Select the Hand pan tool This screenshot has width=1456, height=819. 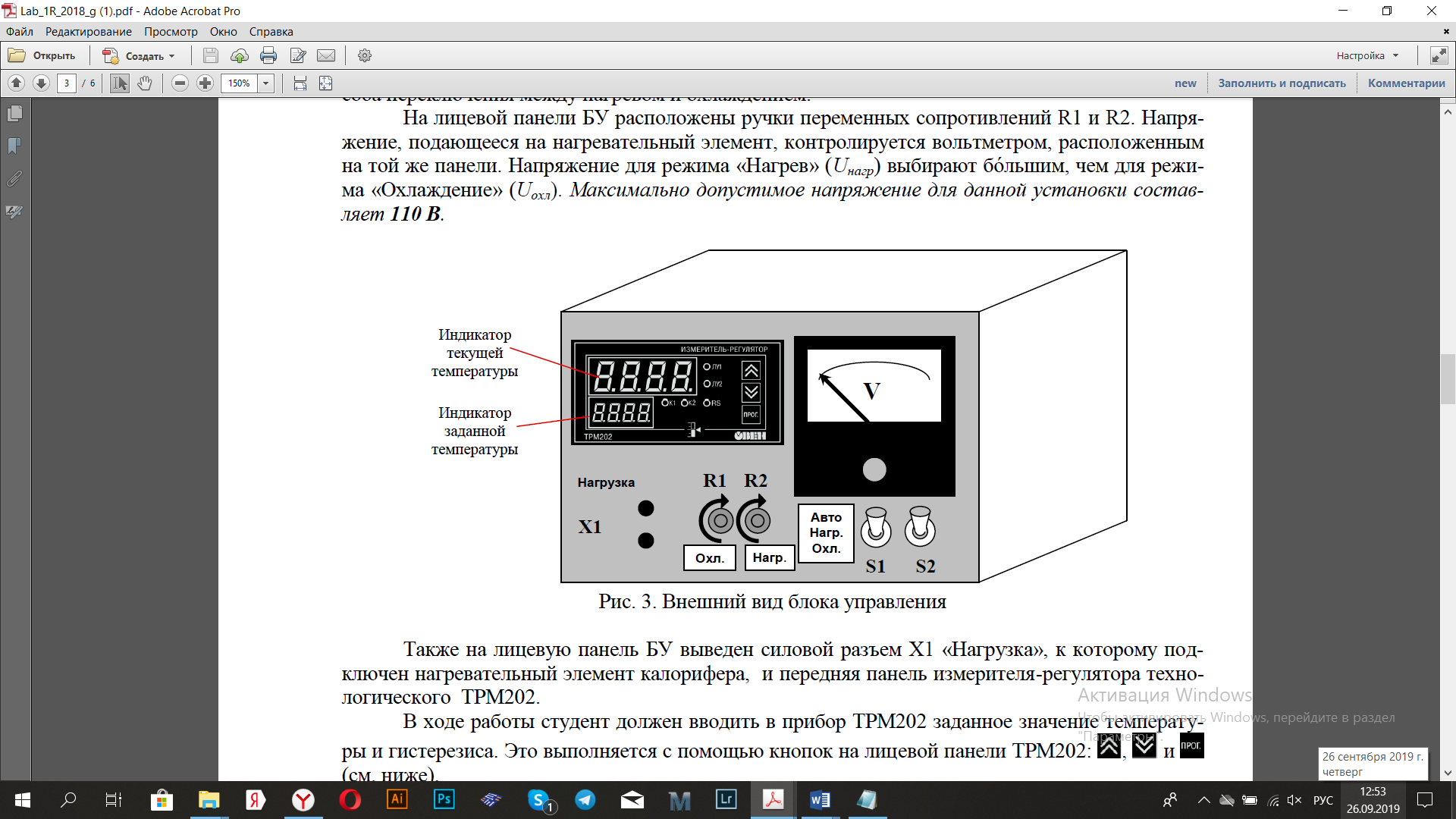[x=145, y=83]
